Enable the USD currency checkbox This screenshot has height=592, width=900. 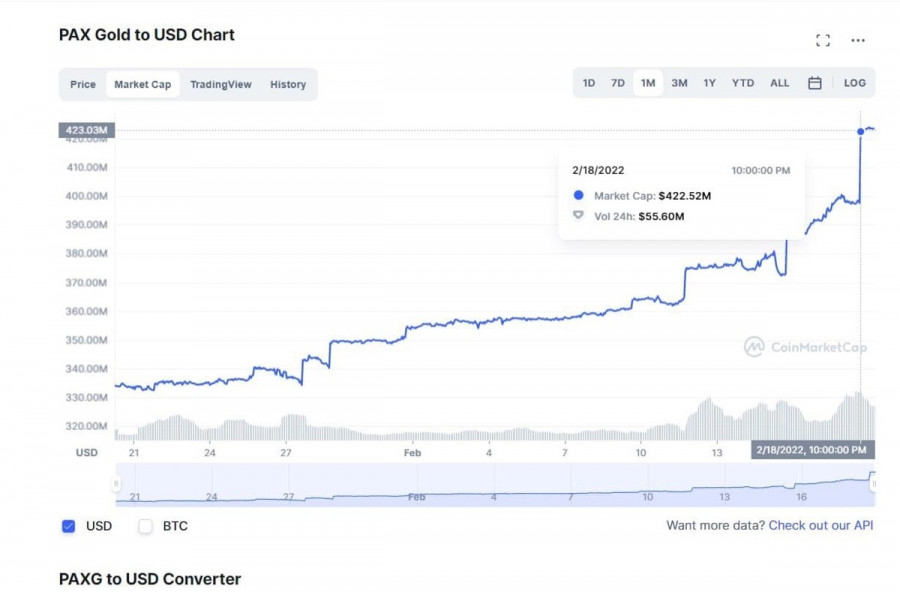(69, 526)
